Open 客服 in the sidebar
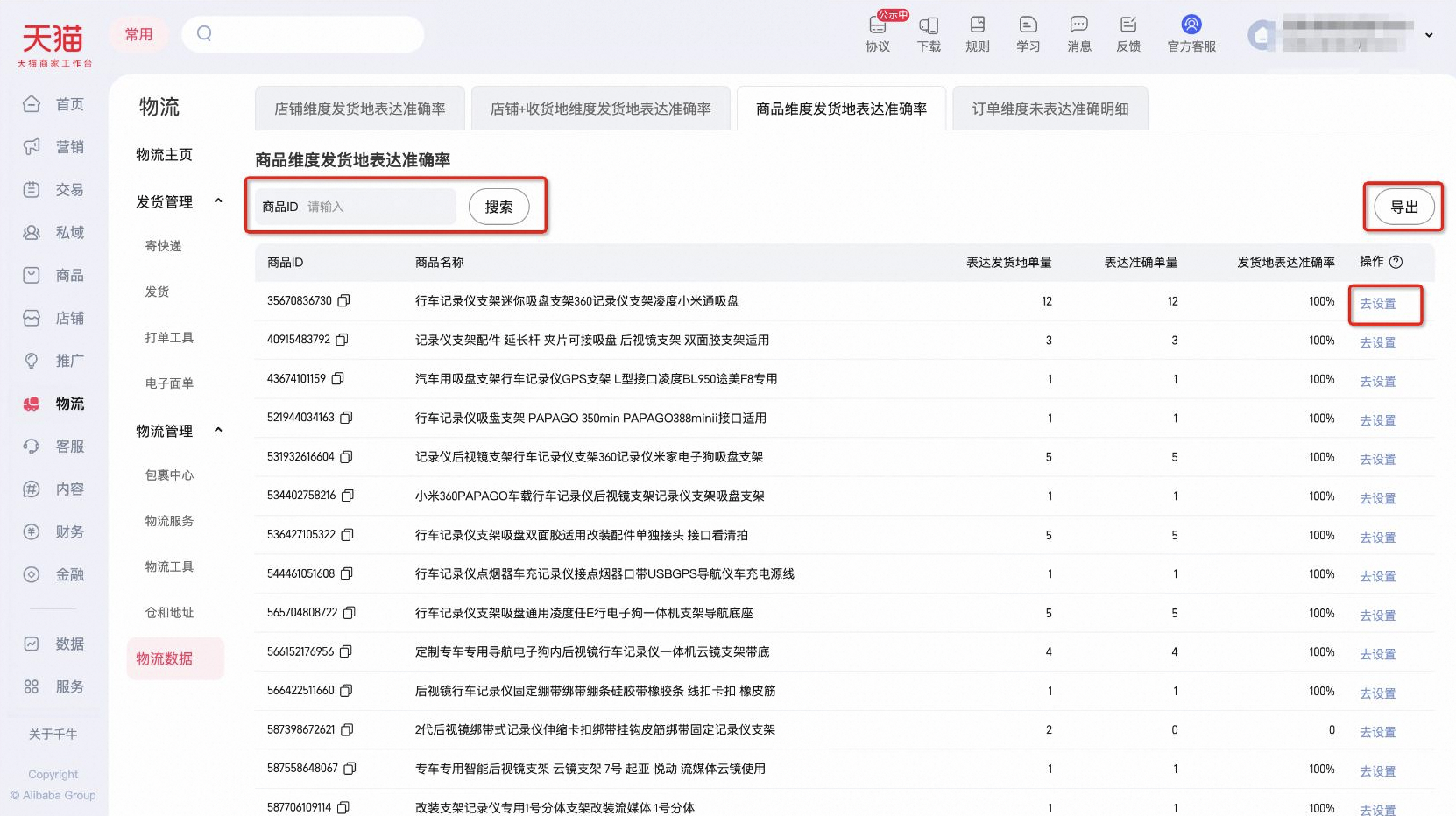The image size is (1456, 816). pyautogui.click(x=54, y=447)
